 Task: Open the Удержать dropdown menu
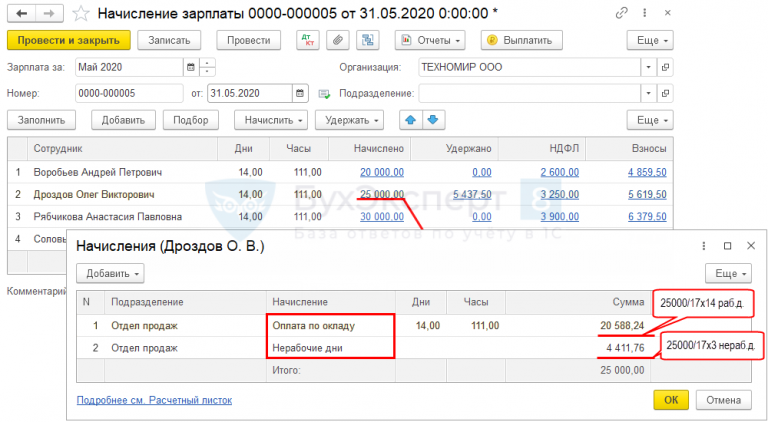pyautogui.click(x=349, y=120)
